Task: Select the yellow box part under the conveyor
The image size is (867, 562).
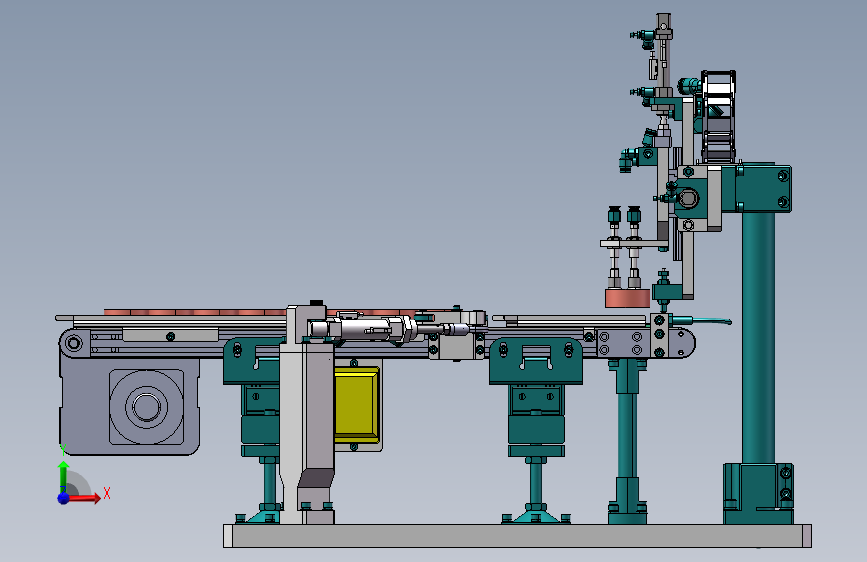Action: [x=357, y=404]
